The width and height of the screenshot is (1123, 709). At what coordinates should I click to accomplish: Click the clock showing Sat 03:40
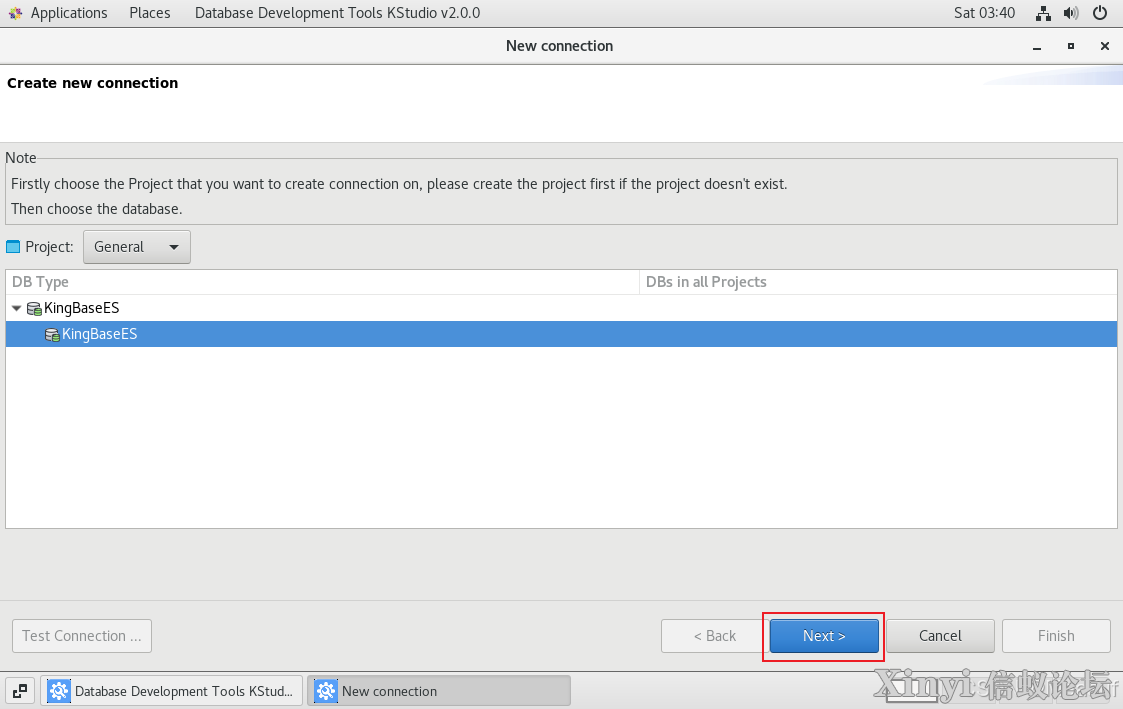pos(984,13)
